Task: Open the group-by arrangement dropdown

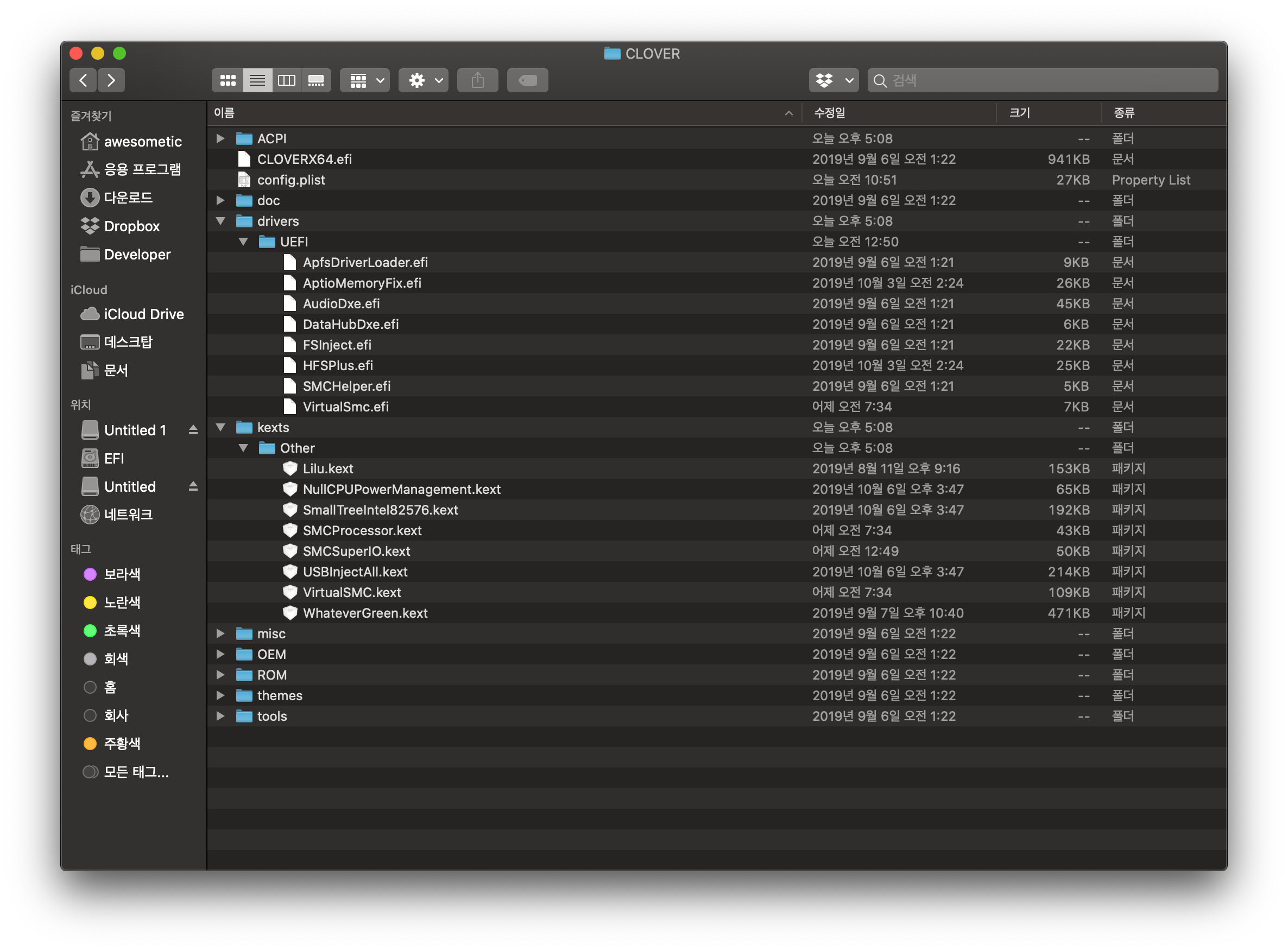Action: click(364, 80)
